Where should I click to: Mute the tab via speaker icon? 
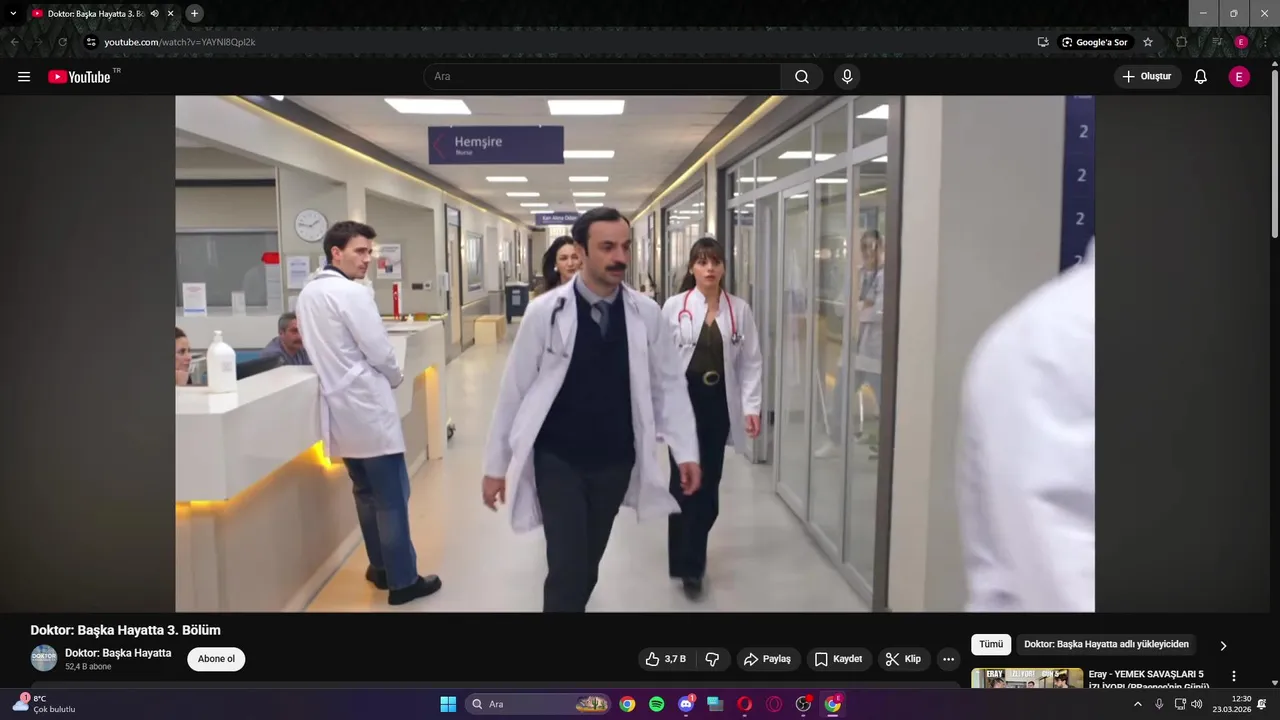pyautogui.click(x=154, y=14)
